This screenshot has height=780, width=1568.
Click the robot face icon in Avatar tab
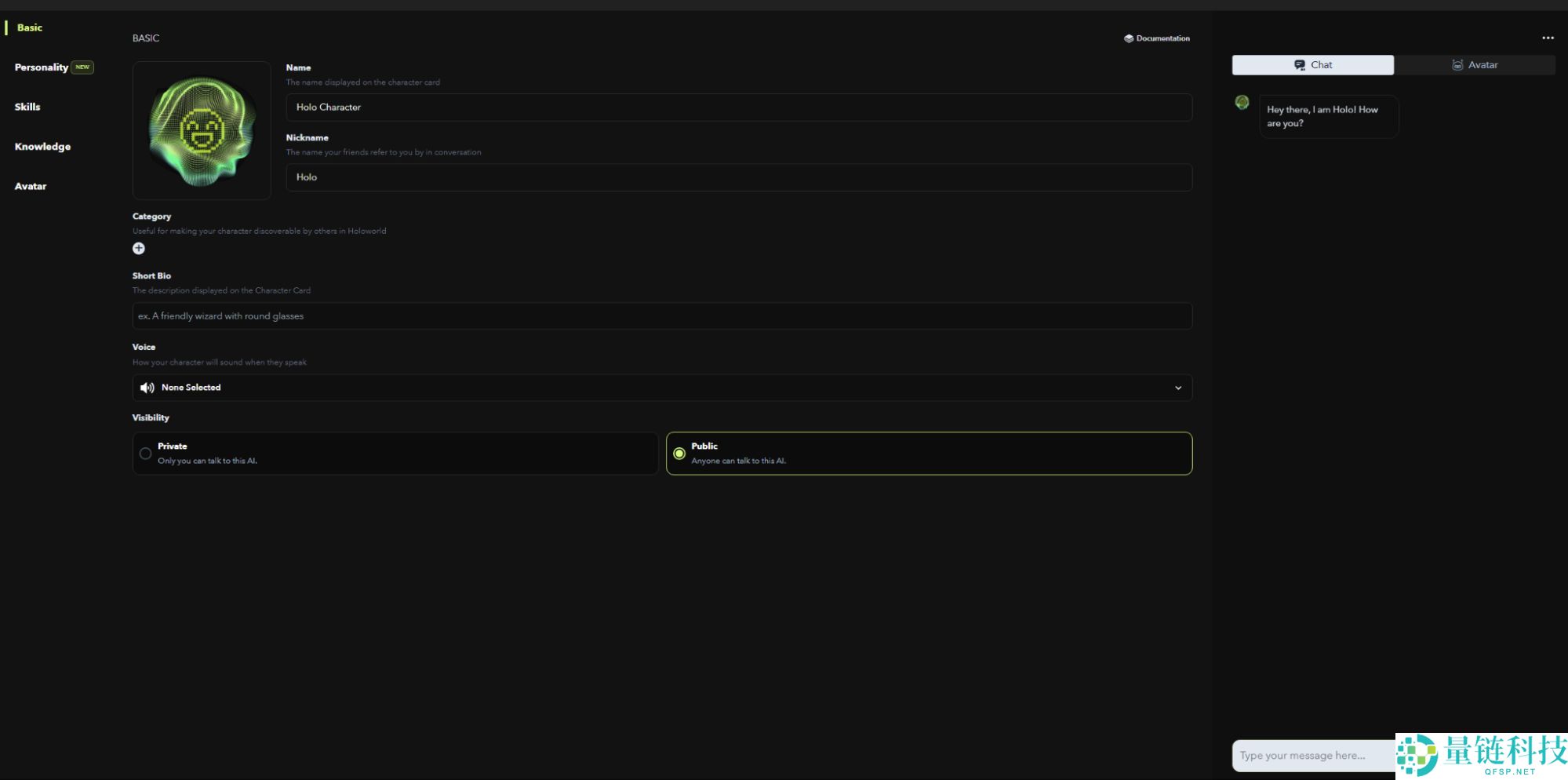pyautogui.click(x=1457, y=65)
